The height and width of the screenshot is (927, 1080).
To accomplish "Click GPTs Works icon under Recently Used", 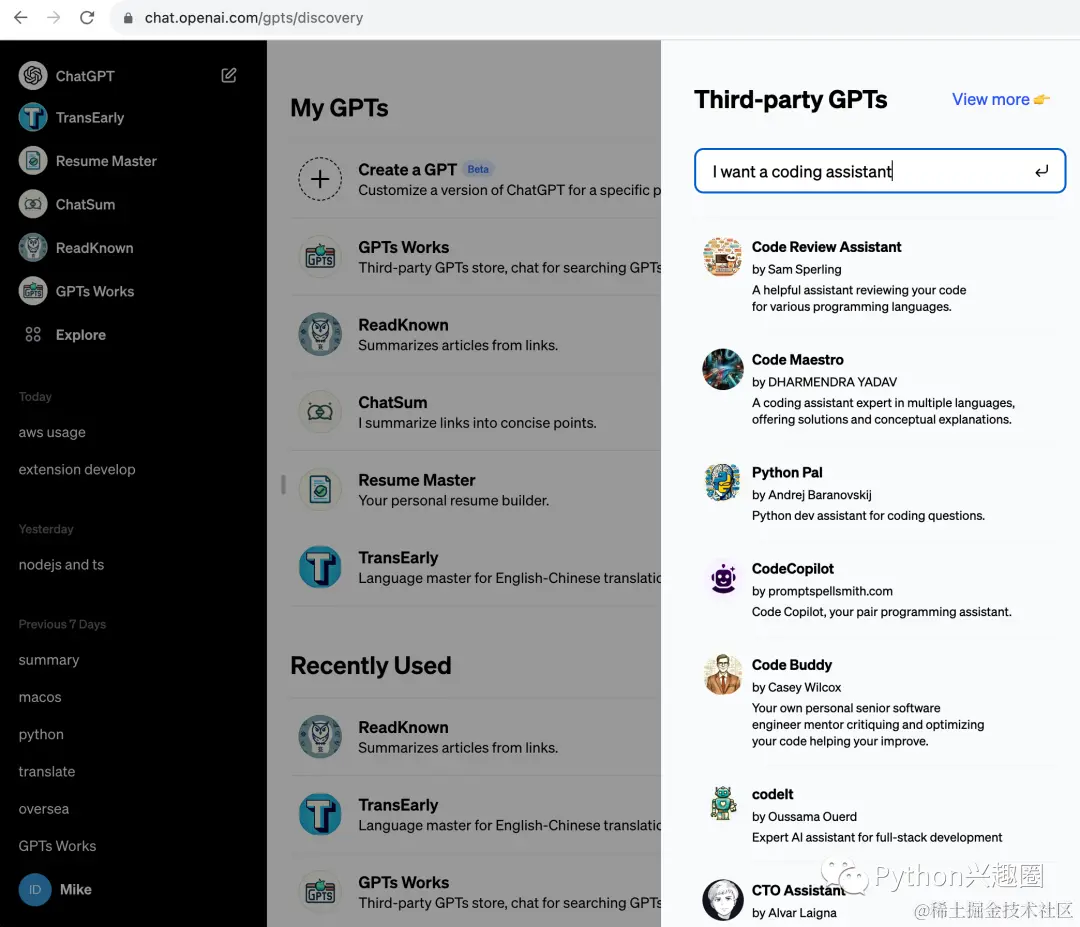I will tap(320, 892).
